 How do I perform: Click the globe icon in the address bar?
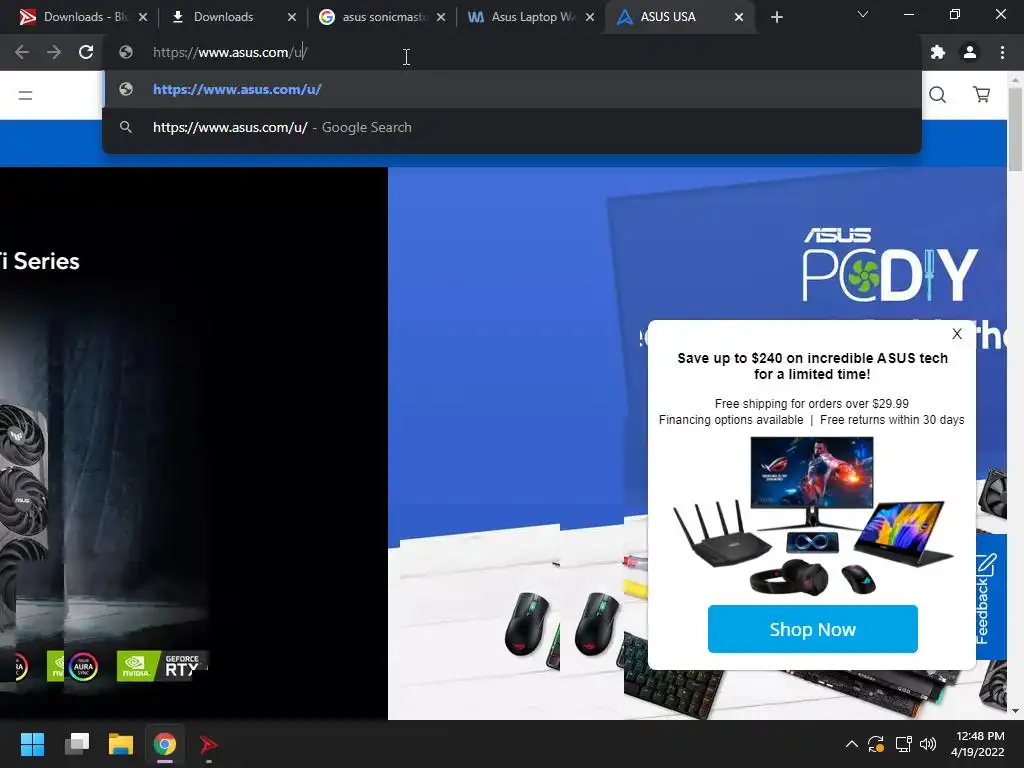tap(126, 52)
